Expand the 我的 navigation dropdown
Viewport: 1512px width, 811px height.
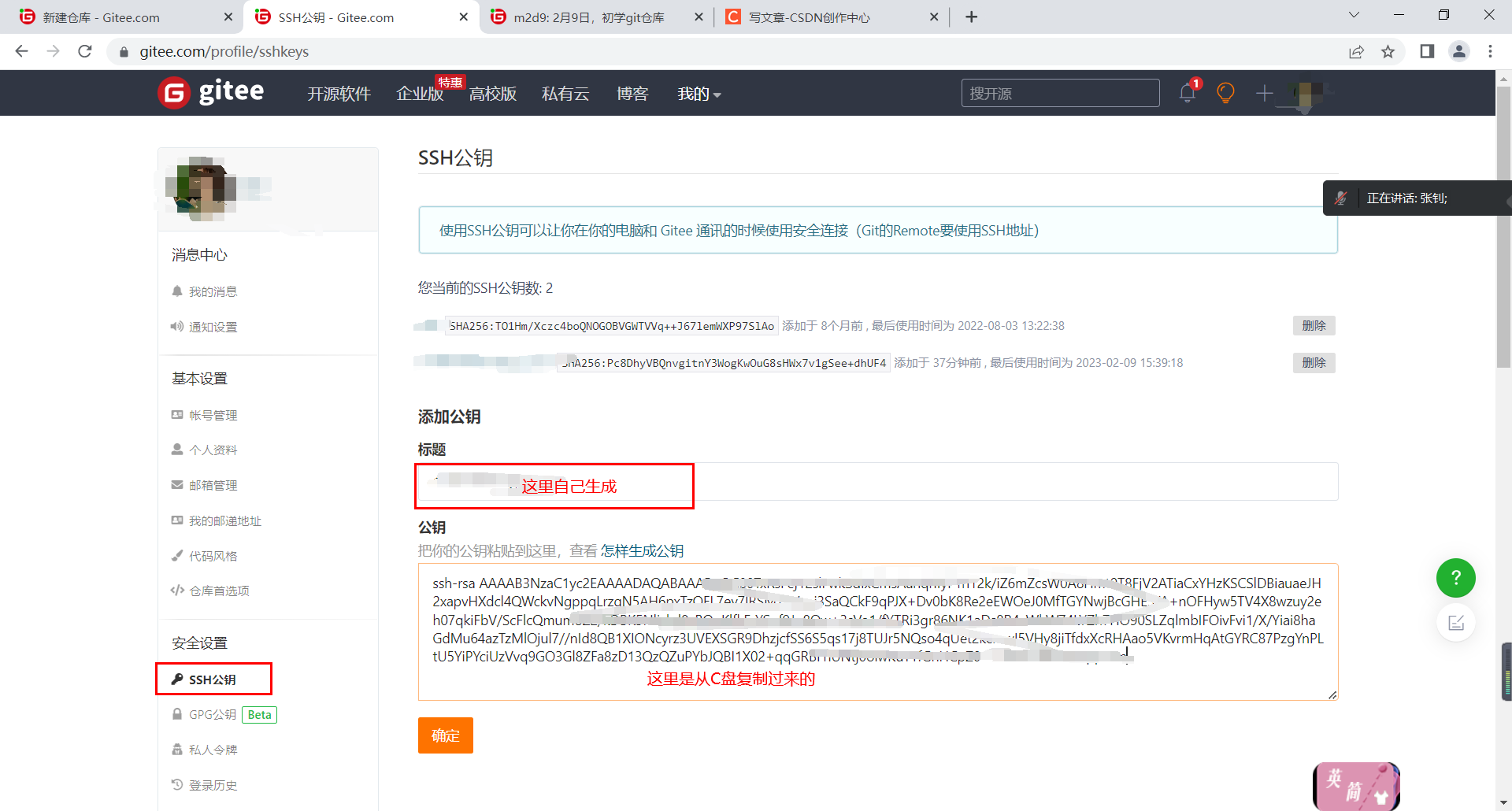point(698,94)
